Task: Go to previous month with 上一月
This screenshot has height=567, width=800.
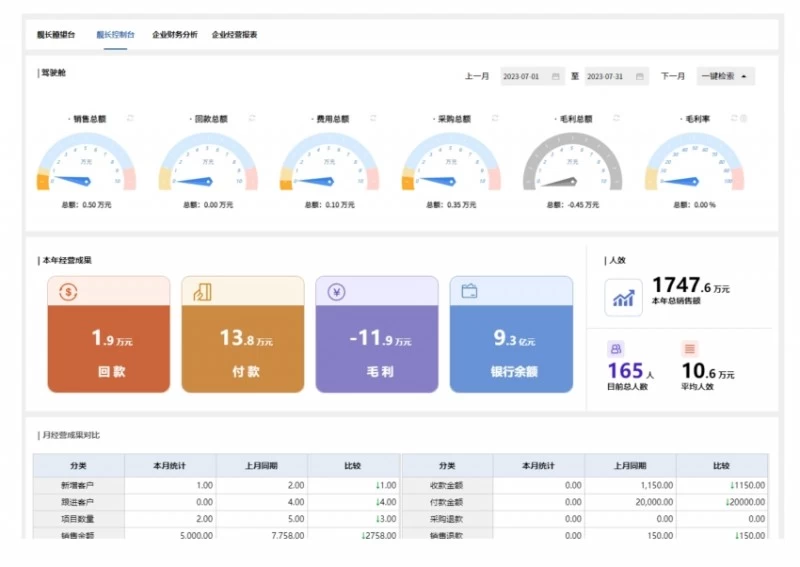Action: click(x=477, y=76)
